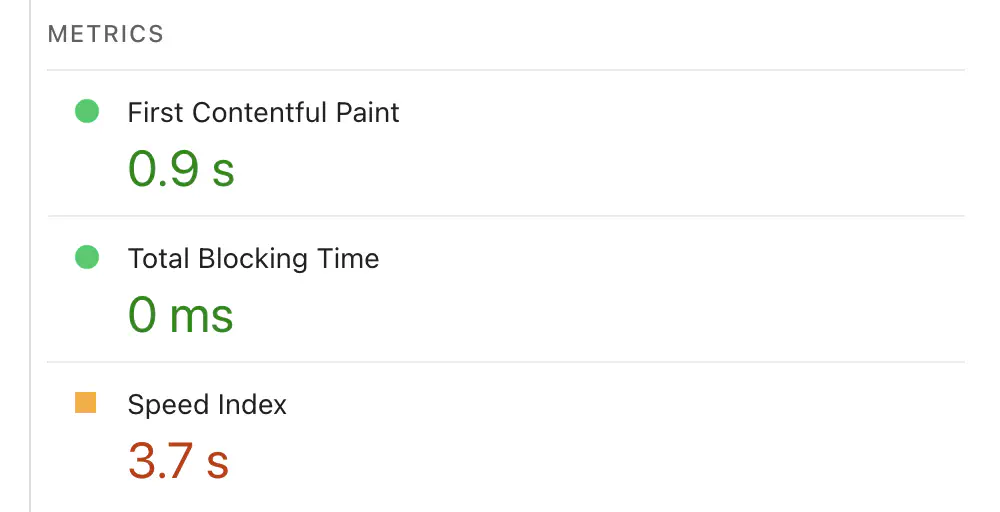The height and width of the screenshot is (512, 1000).
Task: Click the digit "0" before ms
Action: 143,315
